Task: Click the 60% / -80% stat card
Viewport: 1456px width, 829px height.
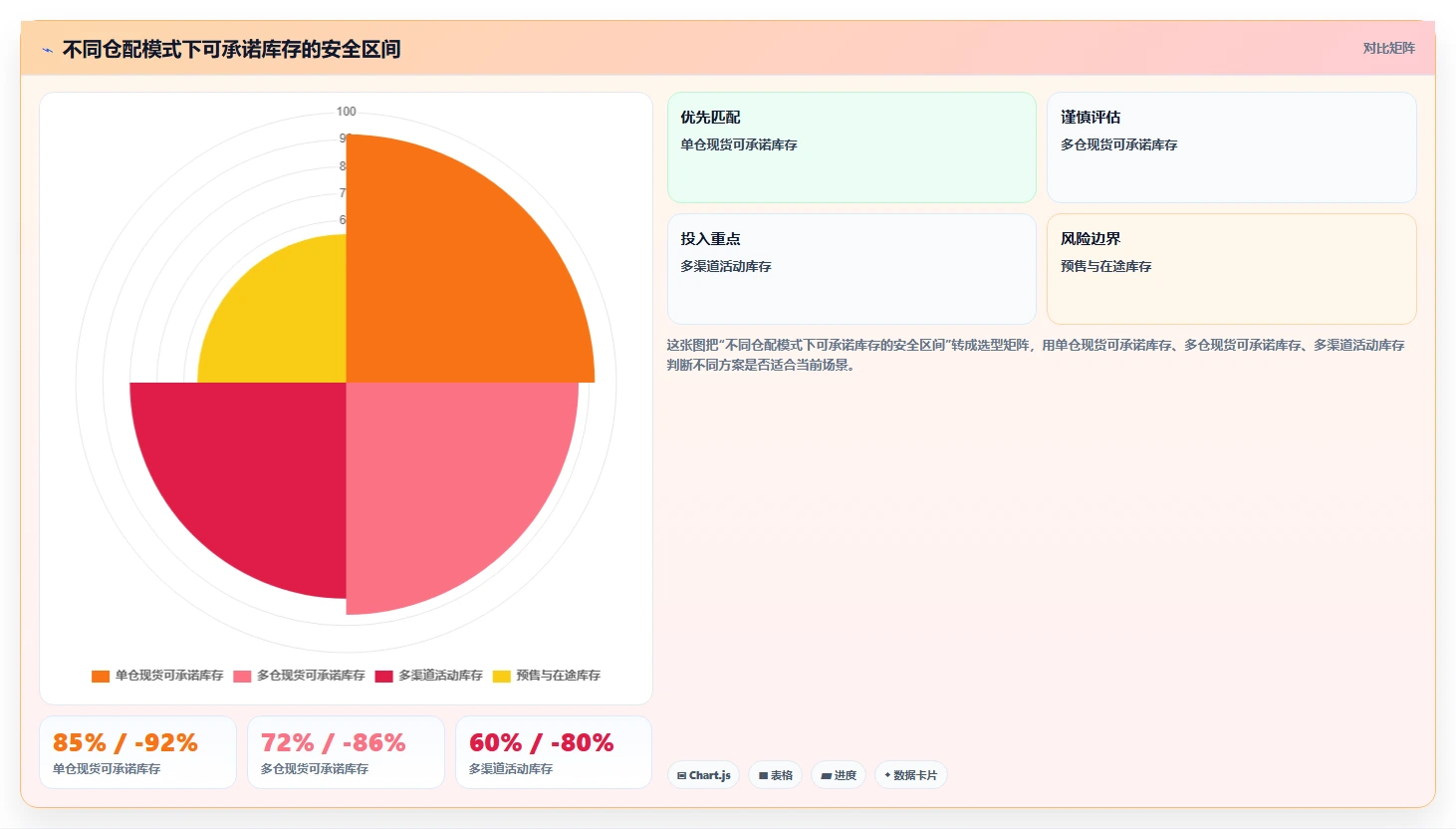Action: (x=554, y=752)
